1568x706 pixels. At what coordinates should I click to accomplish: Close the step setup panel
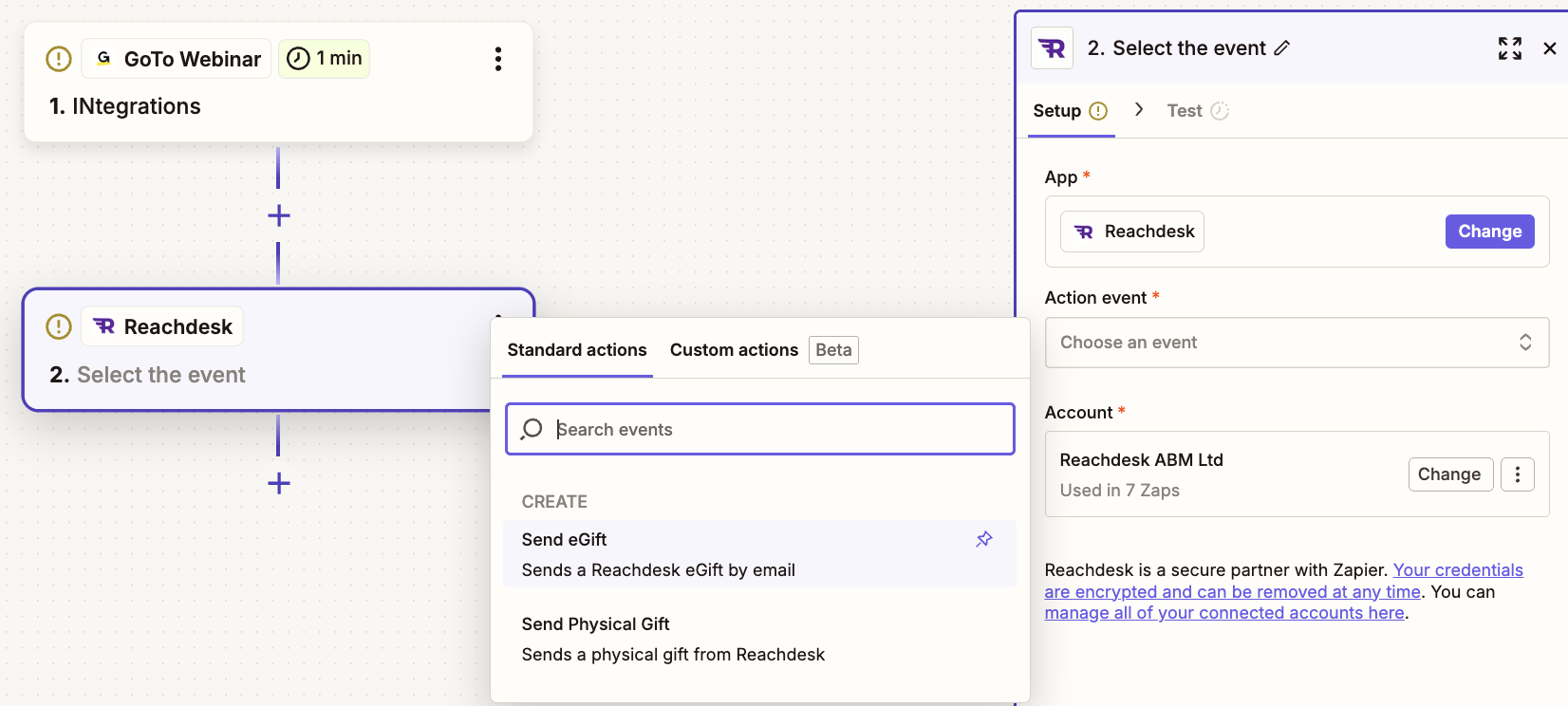coord(1550,48)
